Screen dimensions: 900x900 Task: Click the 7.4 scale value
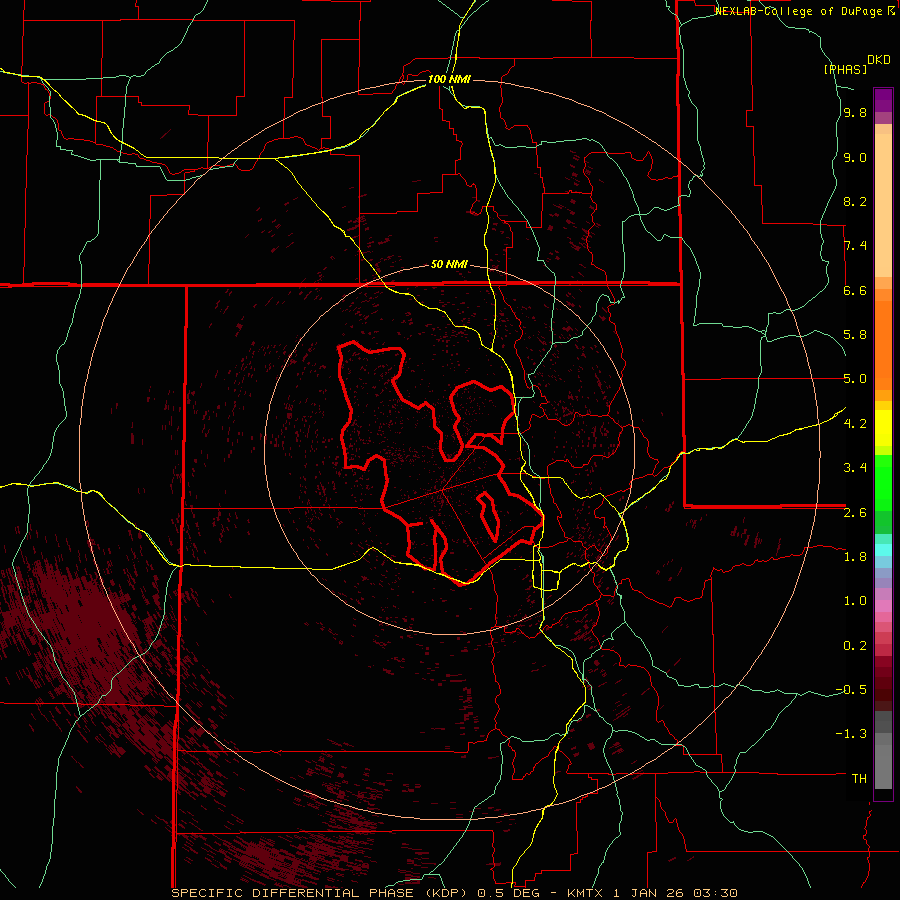(x=855, y=246)
